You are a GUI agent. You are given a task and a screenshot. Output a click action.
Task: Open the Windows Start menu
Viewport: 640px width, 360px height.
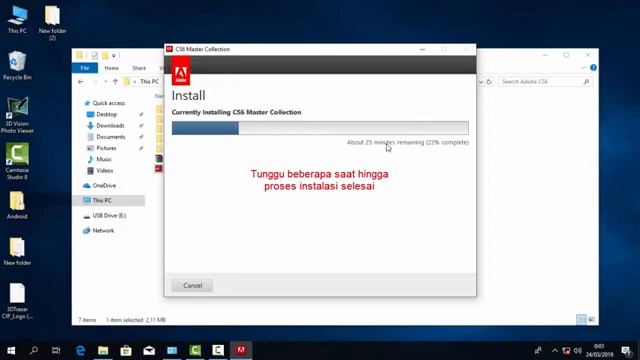pos(11,350)
